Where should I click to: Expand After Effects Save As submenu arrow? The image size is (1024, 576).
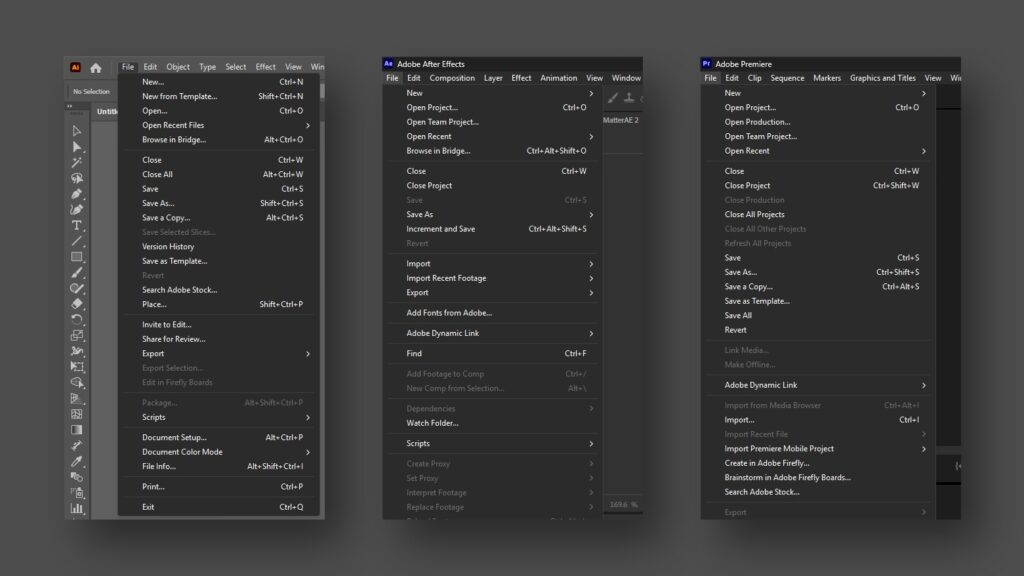[591, 215]
